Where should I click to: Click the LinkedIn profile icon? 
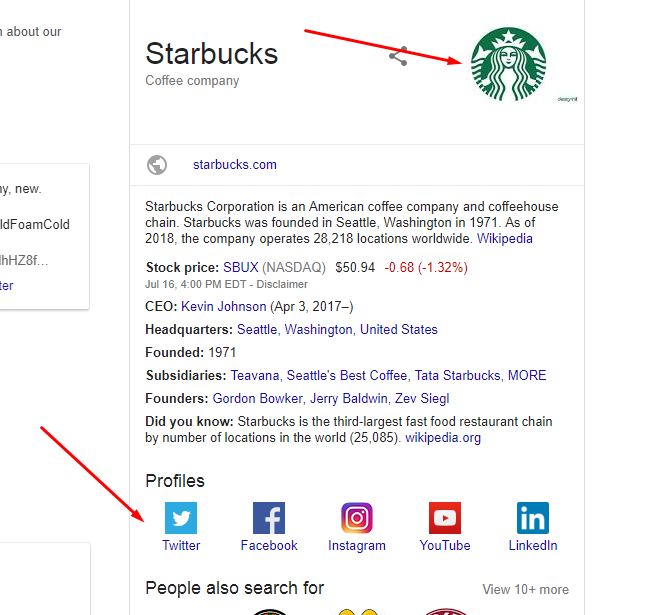(x=533, y=518)
